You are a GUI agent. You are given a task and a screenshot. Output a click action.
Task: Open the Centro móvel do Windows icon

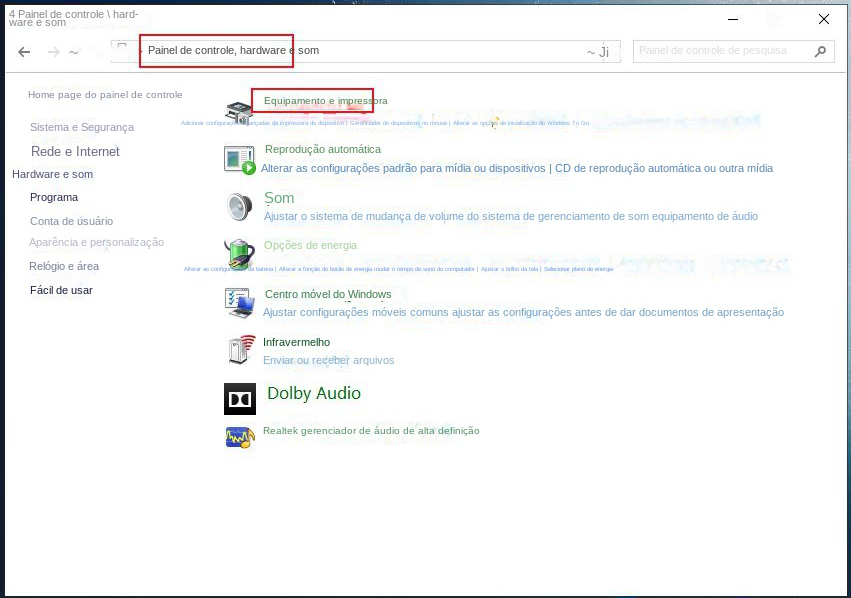tap(239, 302)
